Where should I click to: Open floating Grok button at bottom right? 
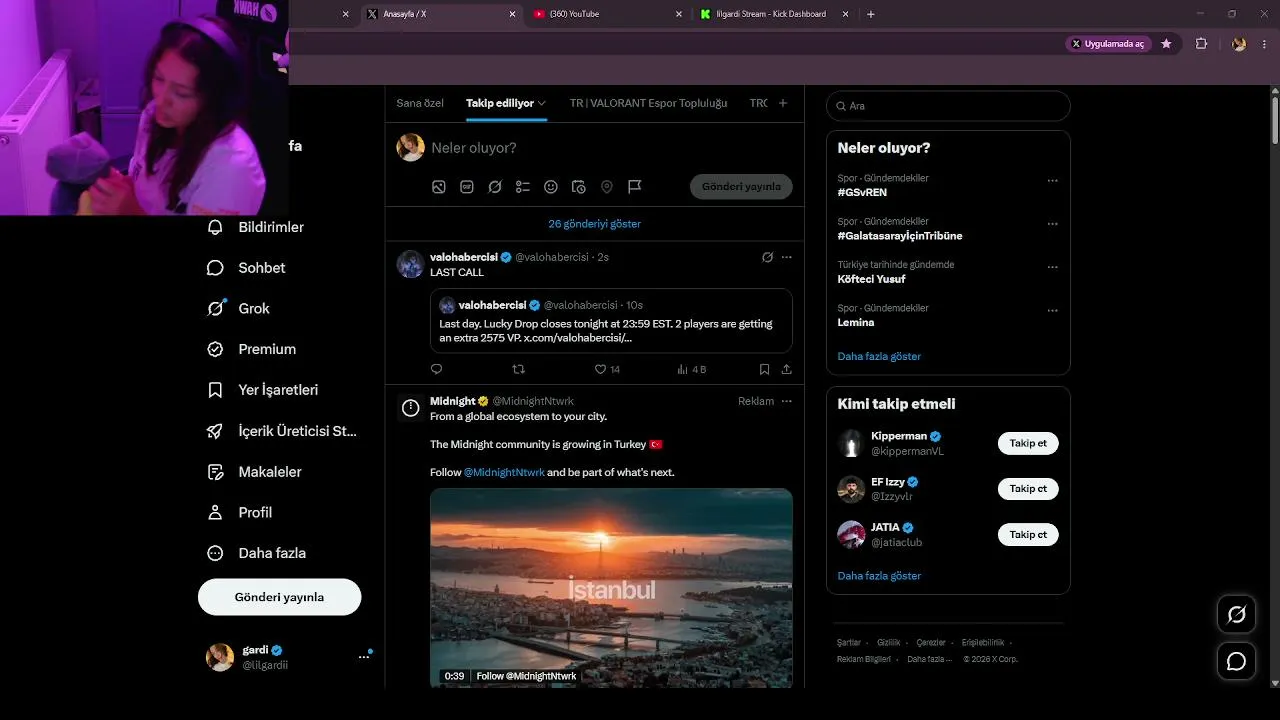pyautogui.click(x=1236, y=614)
